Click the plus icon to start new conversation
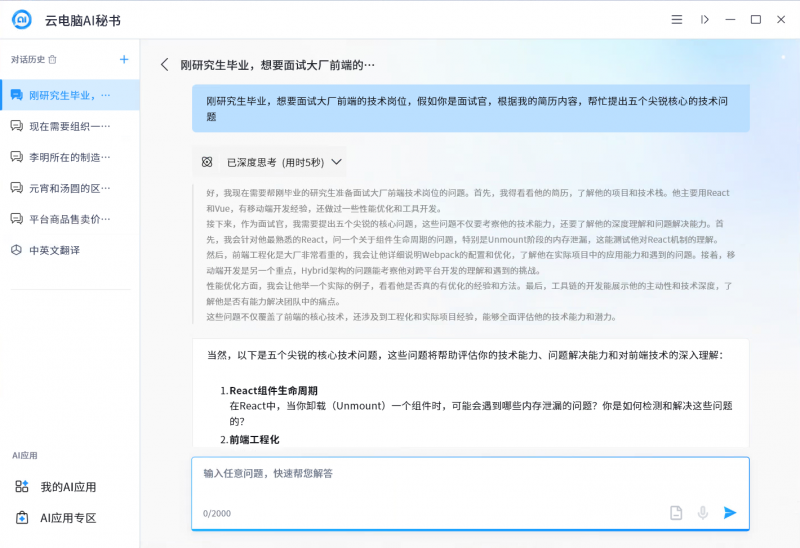This screenshot has height=548, width=800. click(124, 60)
